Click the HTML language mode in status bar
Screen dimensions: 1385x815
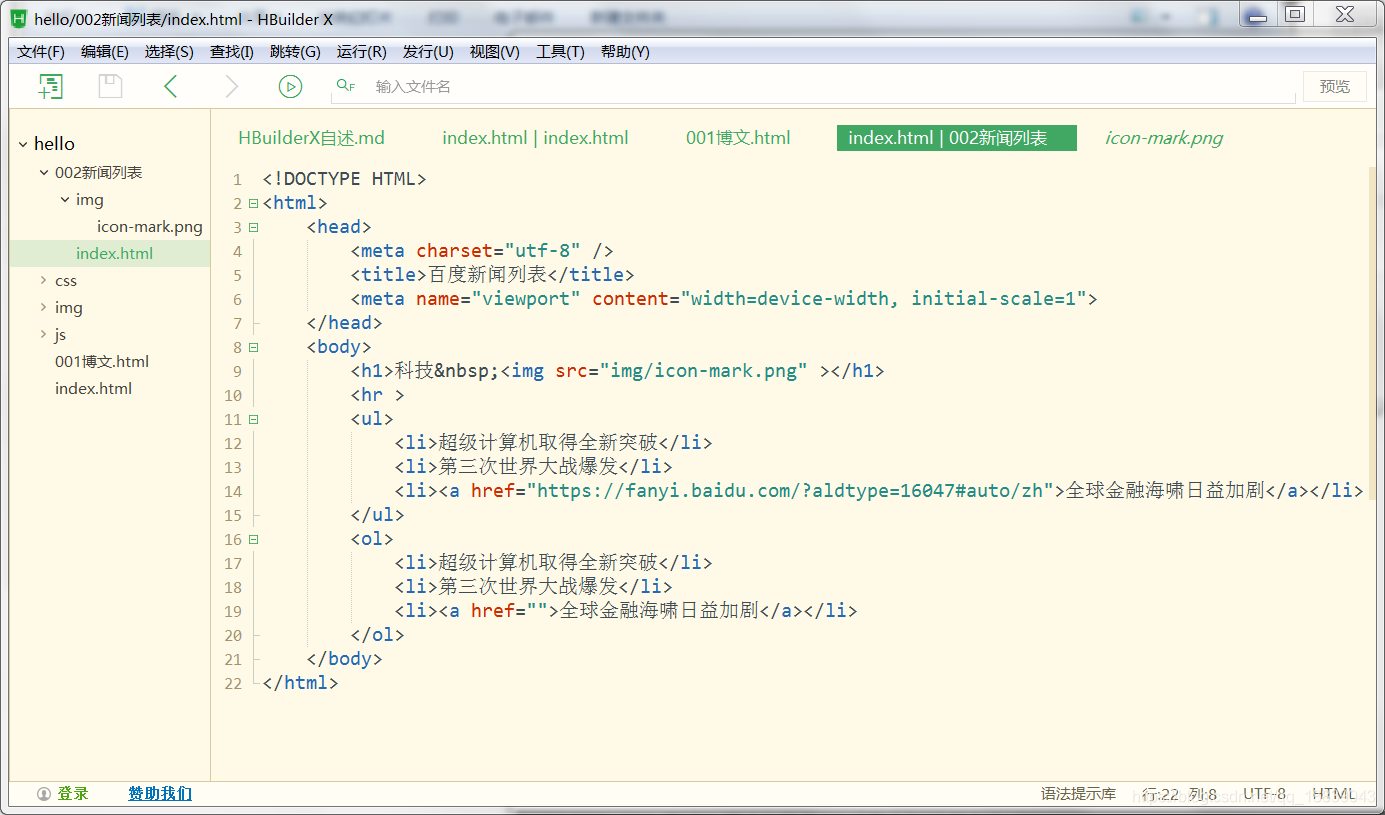(1334, 794)
